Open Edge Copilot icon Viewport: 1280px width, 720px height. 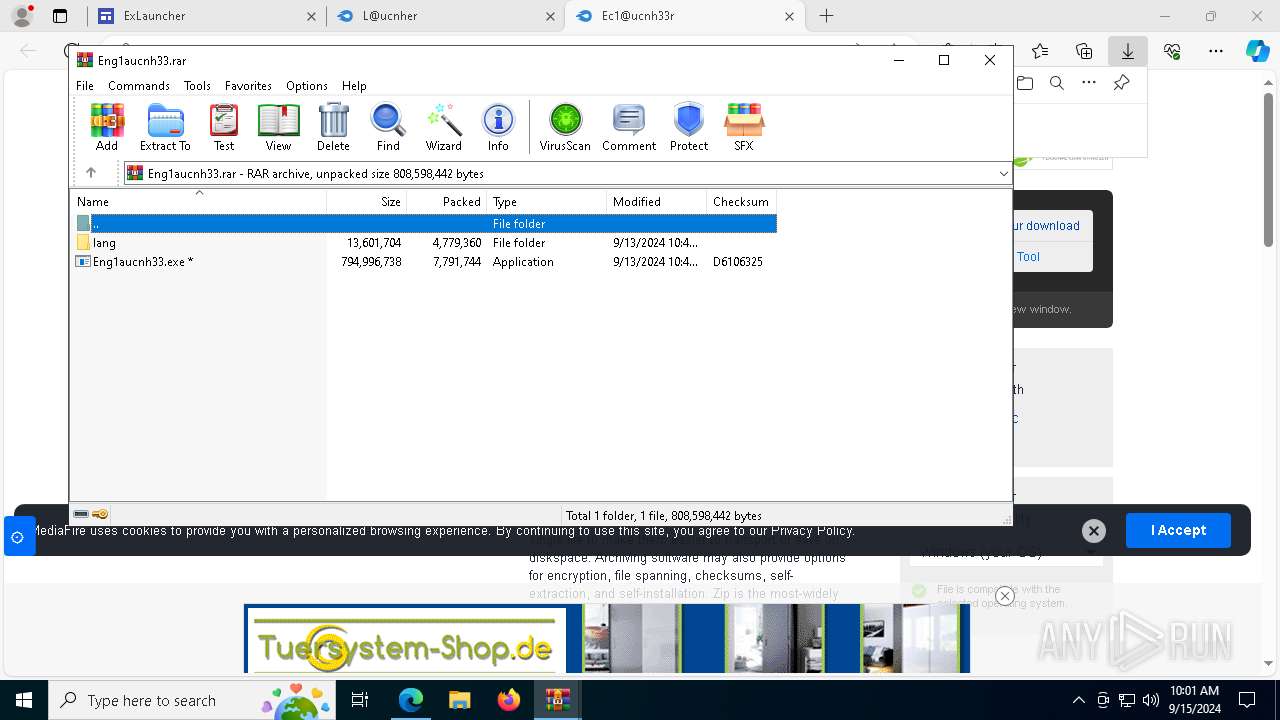pyautogui.click(x=1257, y=51)
